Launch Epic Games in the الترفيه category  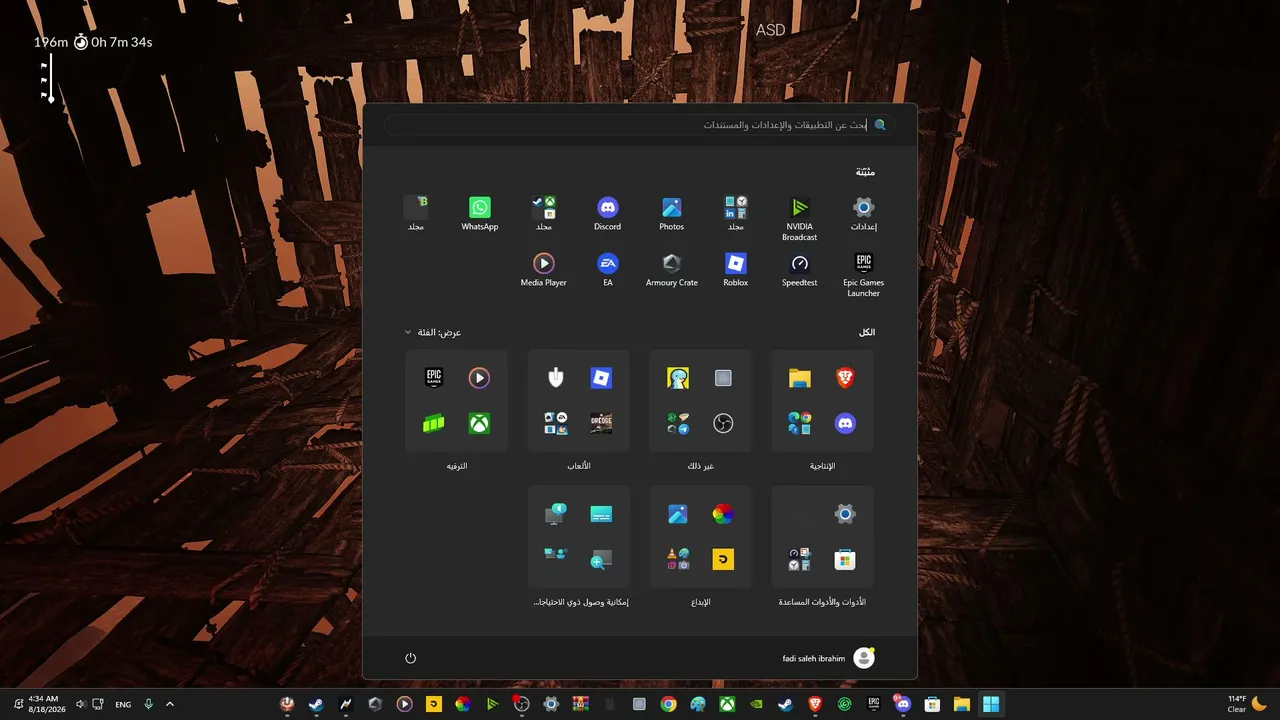tap(433, 378)
